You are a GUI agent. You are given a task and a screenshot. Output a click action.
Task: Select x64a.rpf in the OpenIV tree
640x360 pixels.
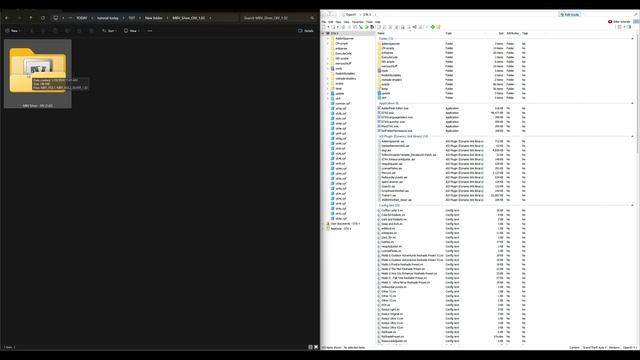tap(341, 109)
